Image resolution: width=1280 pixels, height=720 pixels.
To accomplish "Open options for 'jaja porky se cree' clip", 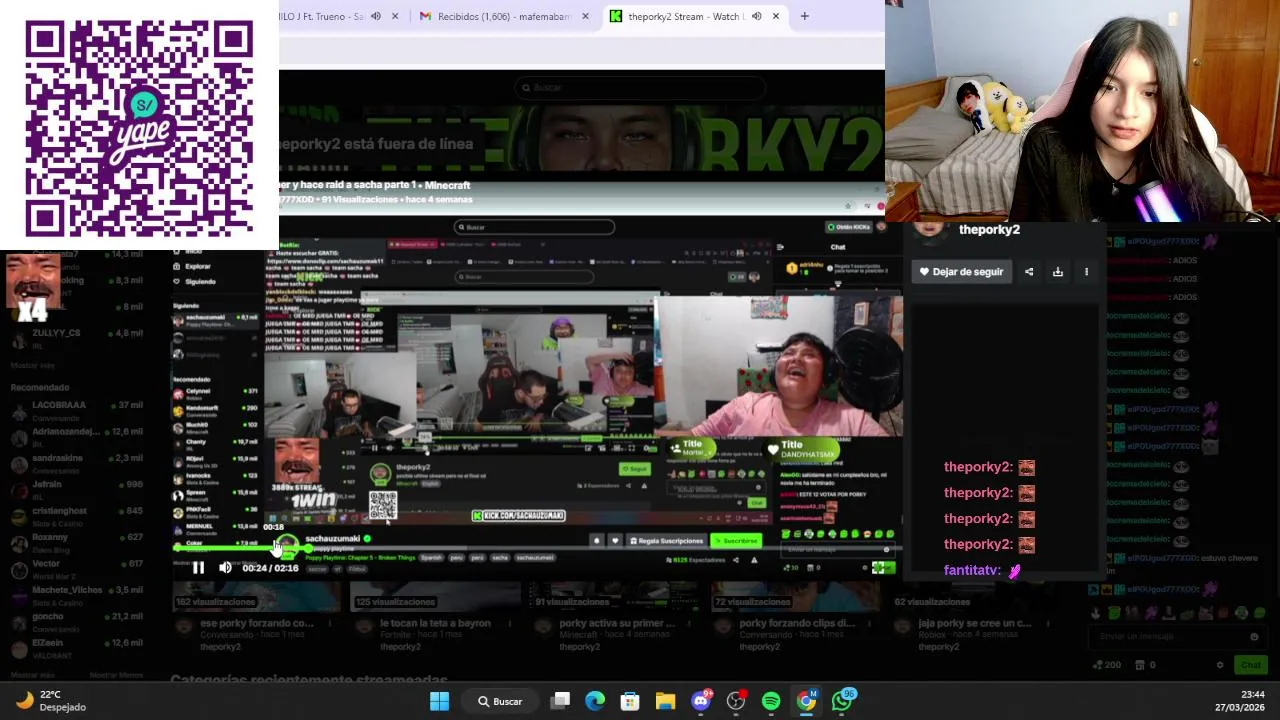I will 1047,624.
